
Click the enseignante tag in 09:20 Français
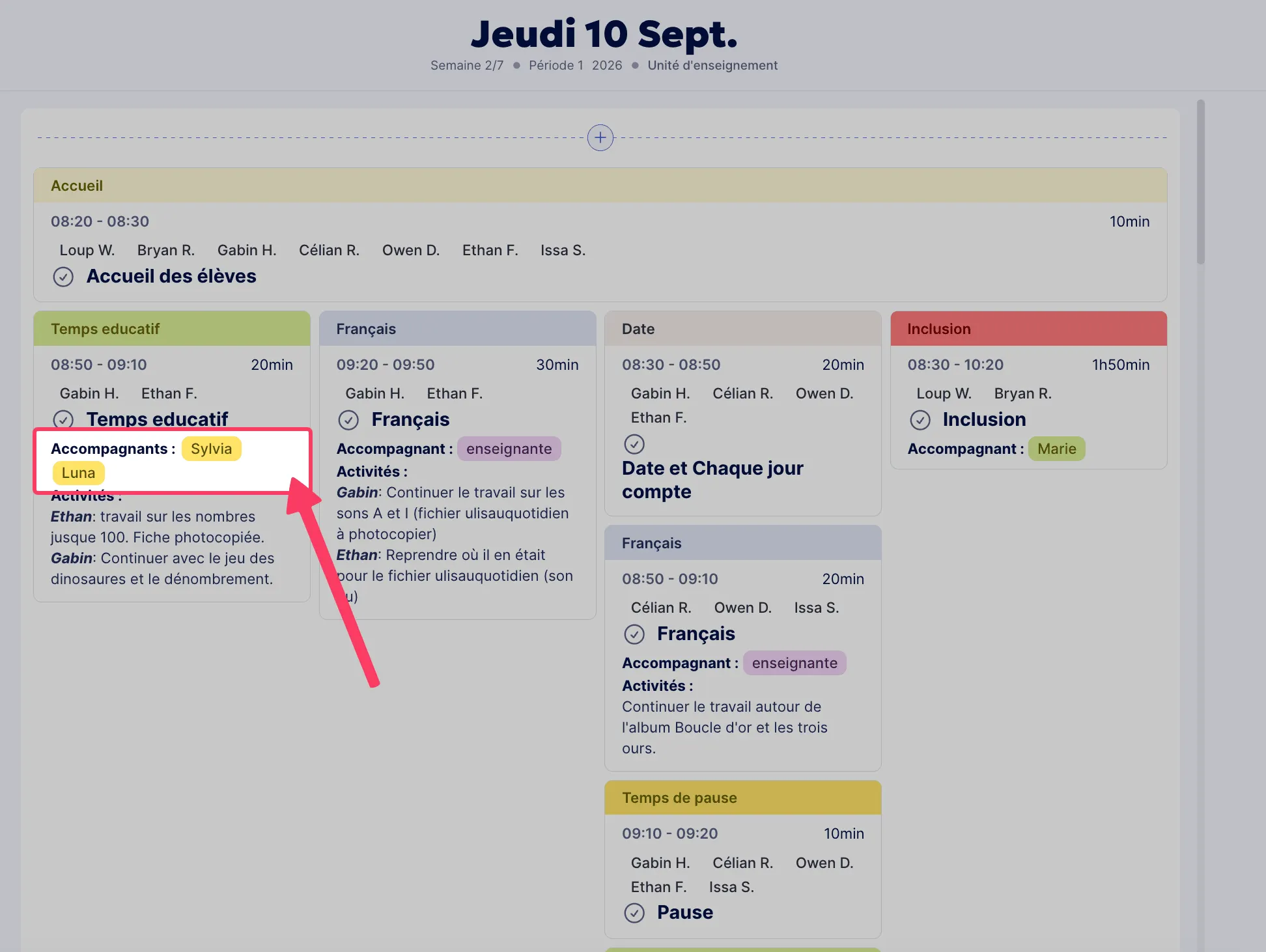pyautogui.click(x=509, y=449)
